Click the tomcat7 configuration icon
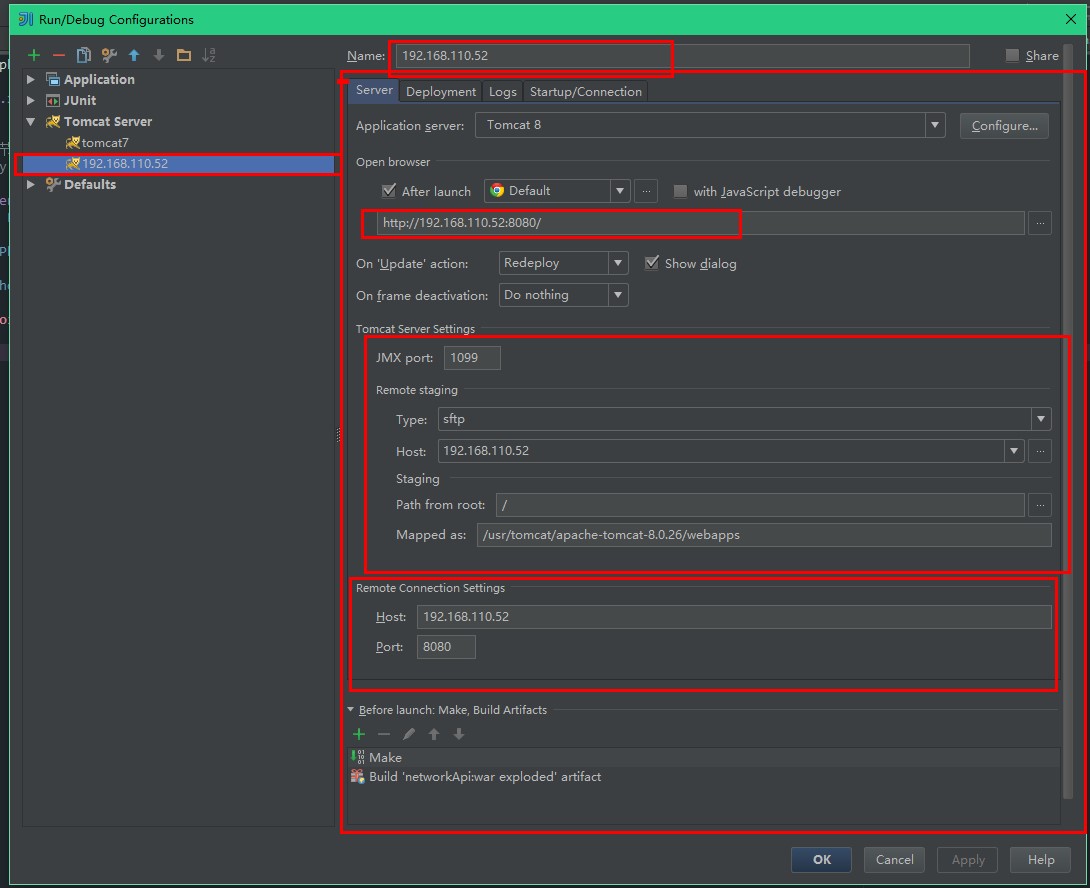This screenshot has height=888, width=1090. click(x=72, y=143)
